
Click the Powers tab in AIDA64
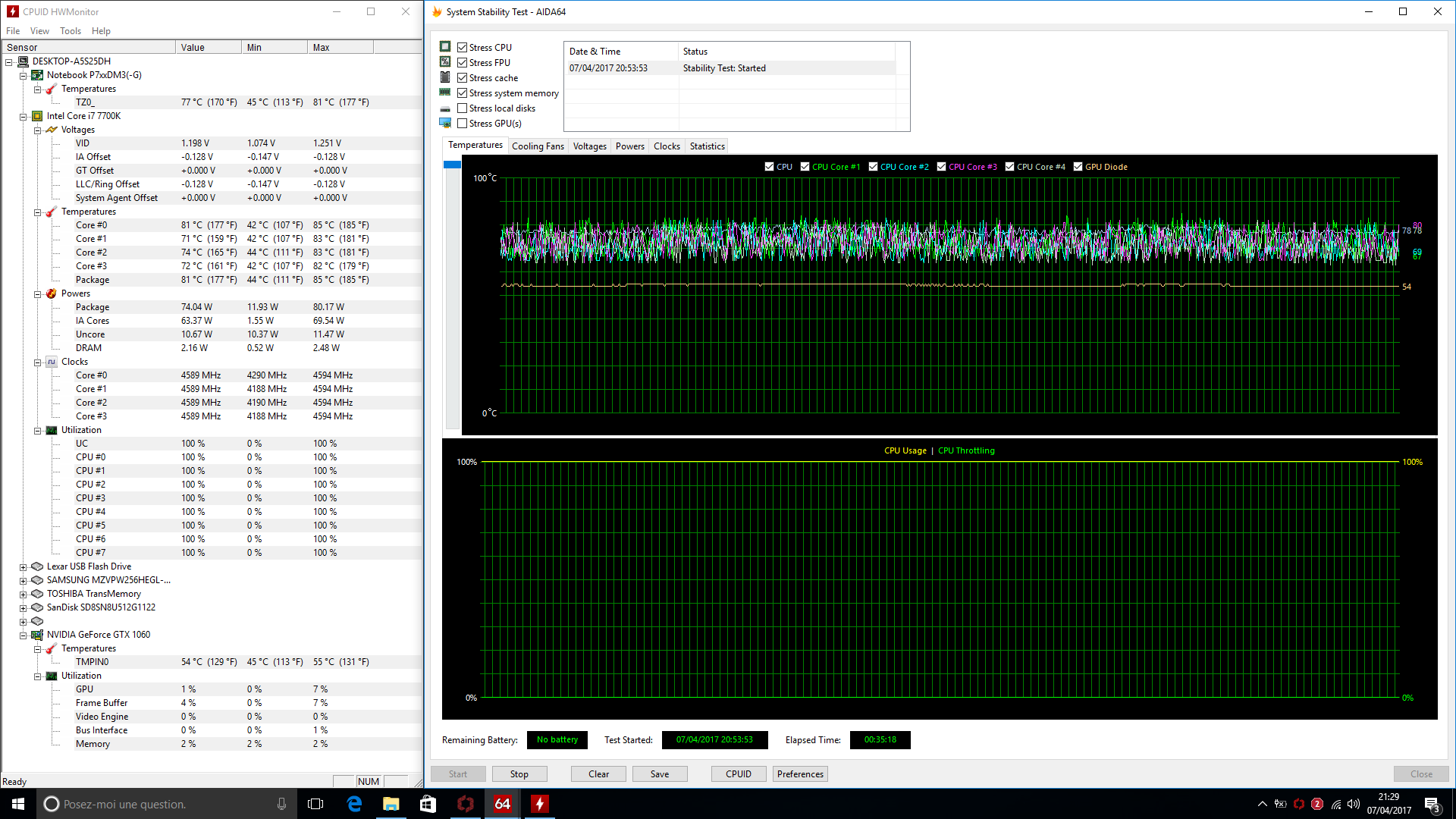click(629, 146)
